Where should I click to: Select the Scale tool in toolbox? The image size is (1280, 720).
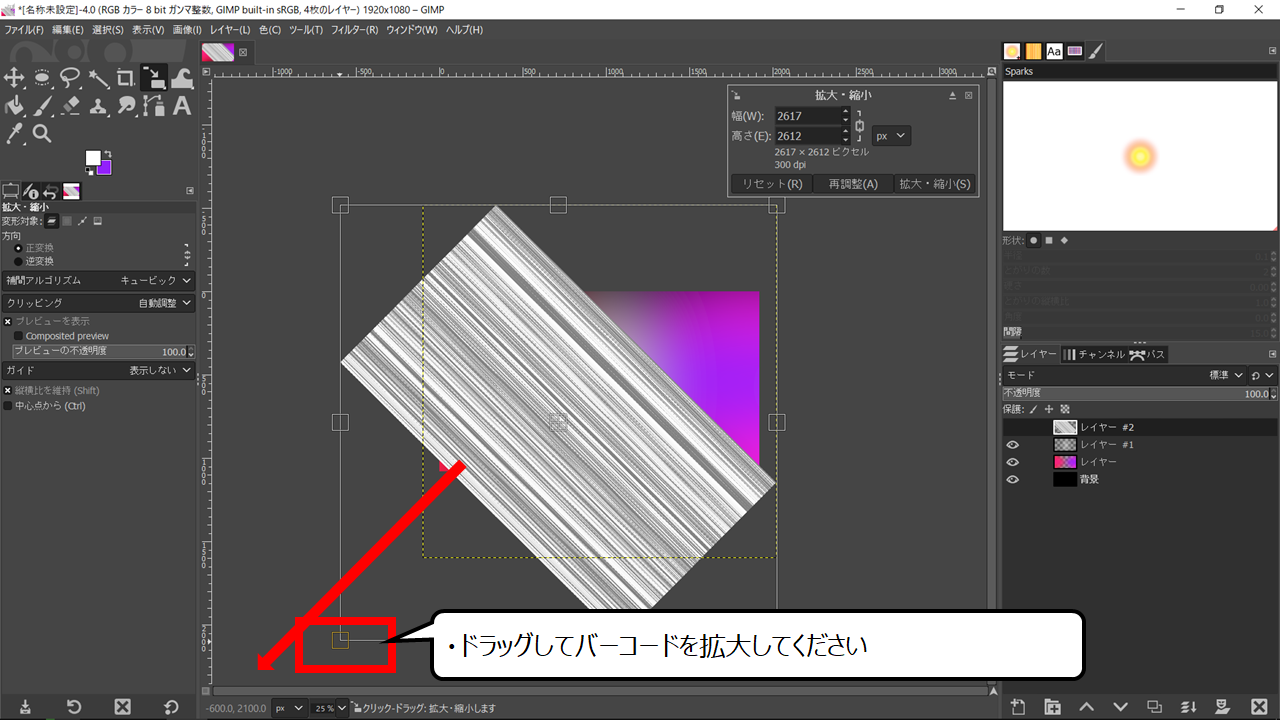pyautogui.click(x=154, y=78)
